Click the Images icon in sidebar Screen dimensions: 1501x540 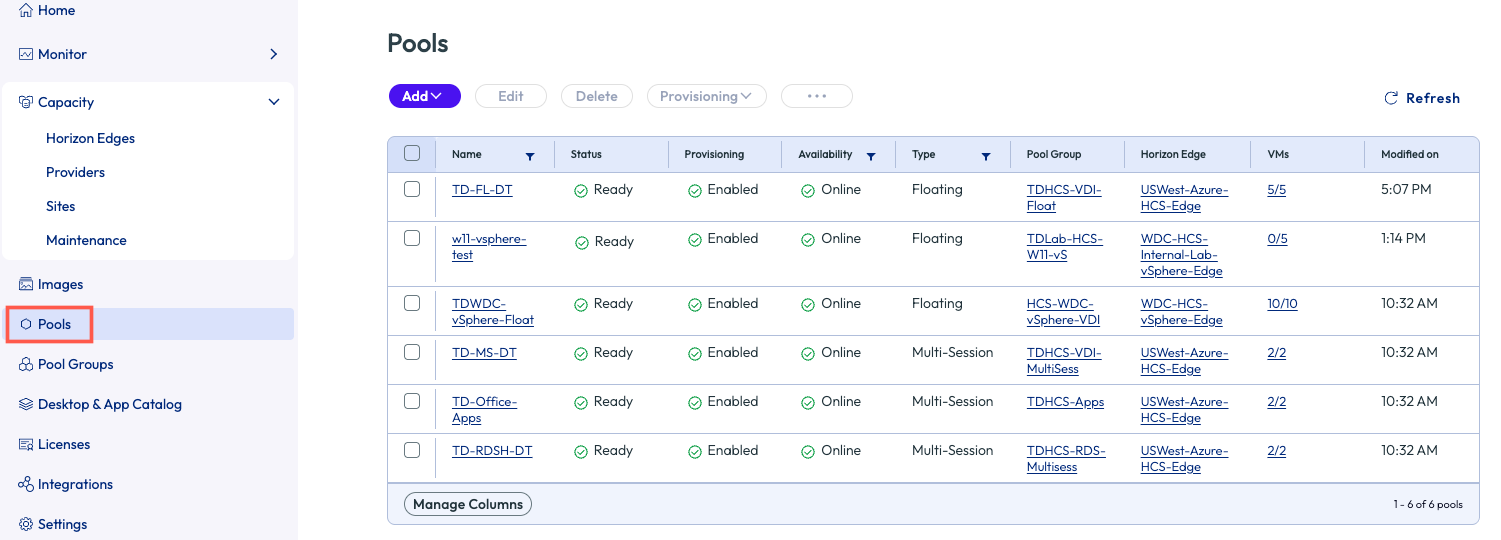click(26, 285)
